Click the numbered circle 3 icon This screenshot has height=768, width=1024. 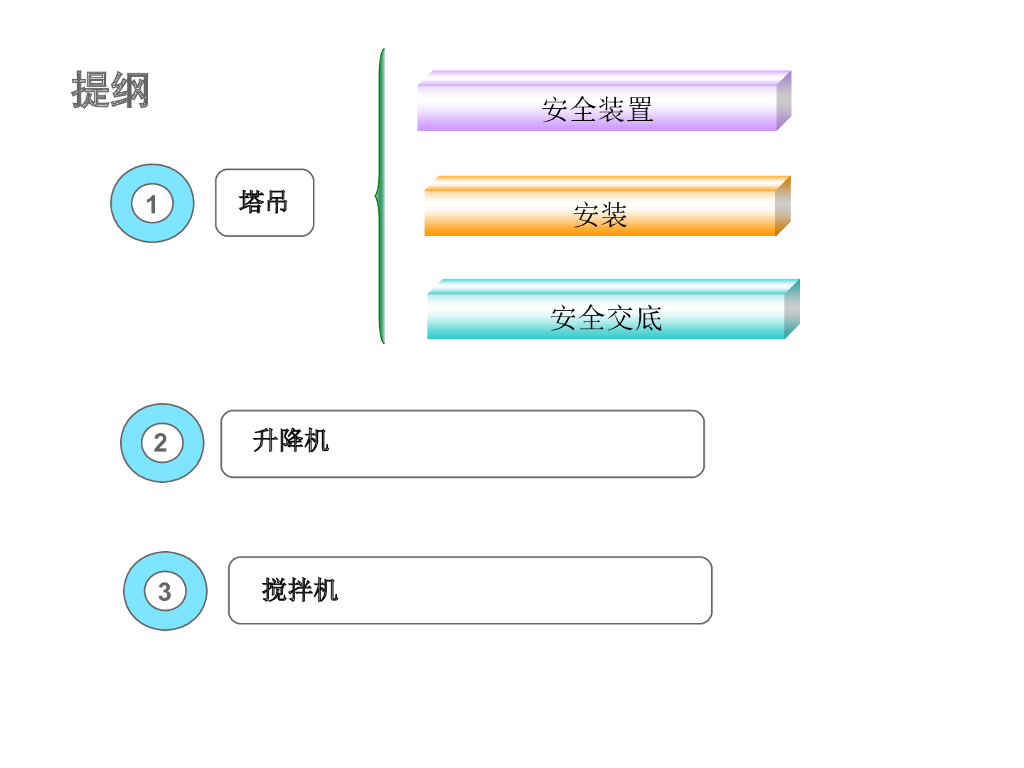click(165, 591)
